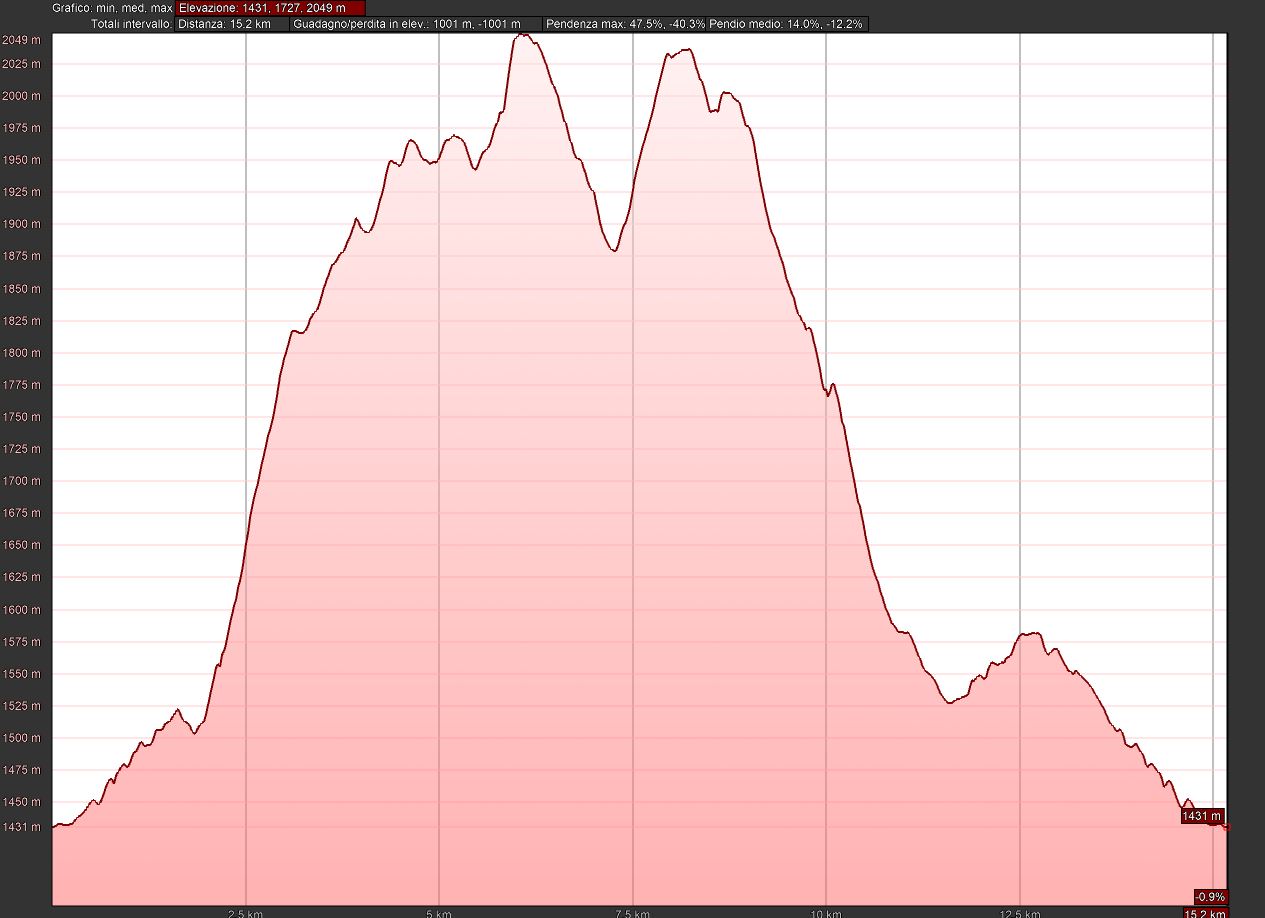Click the 2049 m y-axis label
Viewport: 1265px width, 918px height.
pos(21,40)
